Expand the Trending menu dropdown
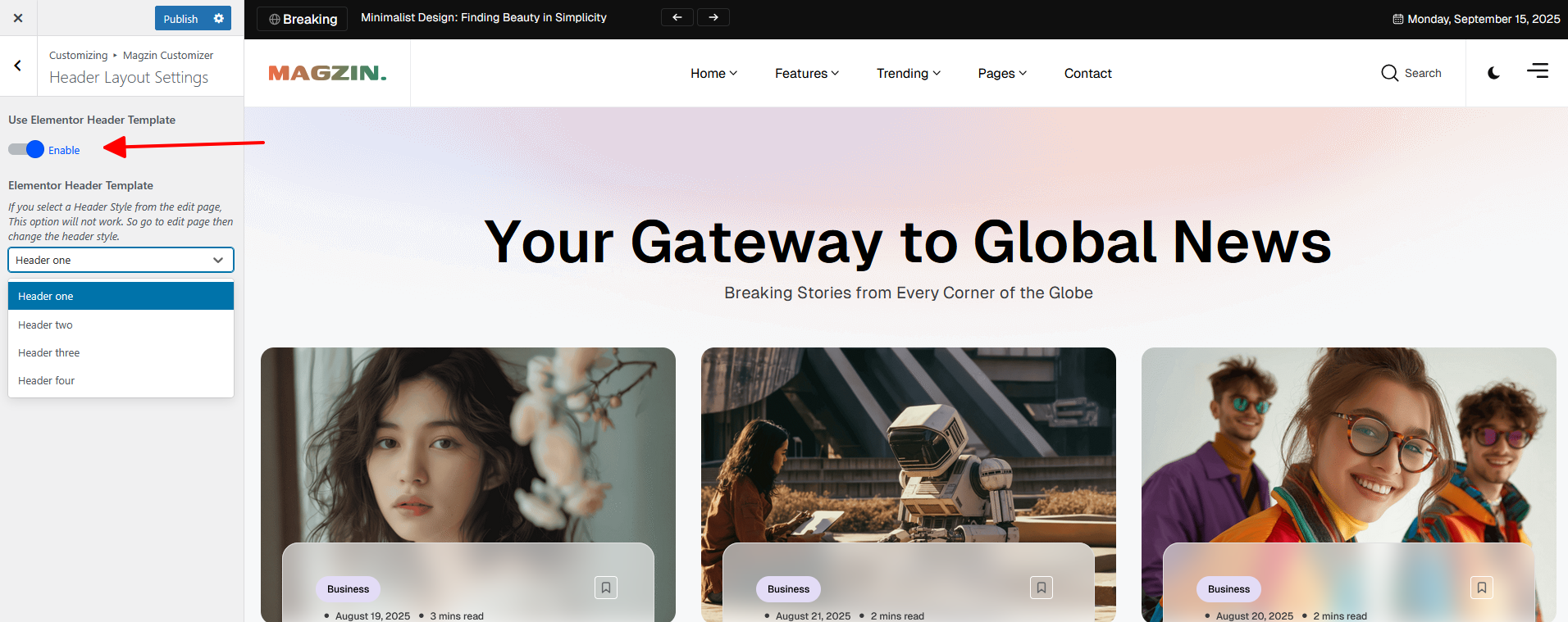 pos(909,73)
